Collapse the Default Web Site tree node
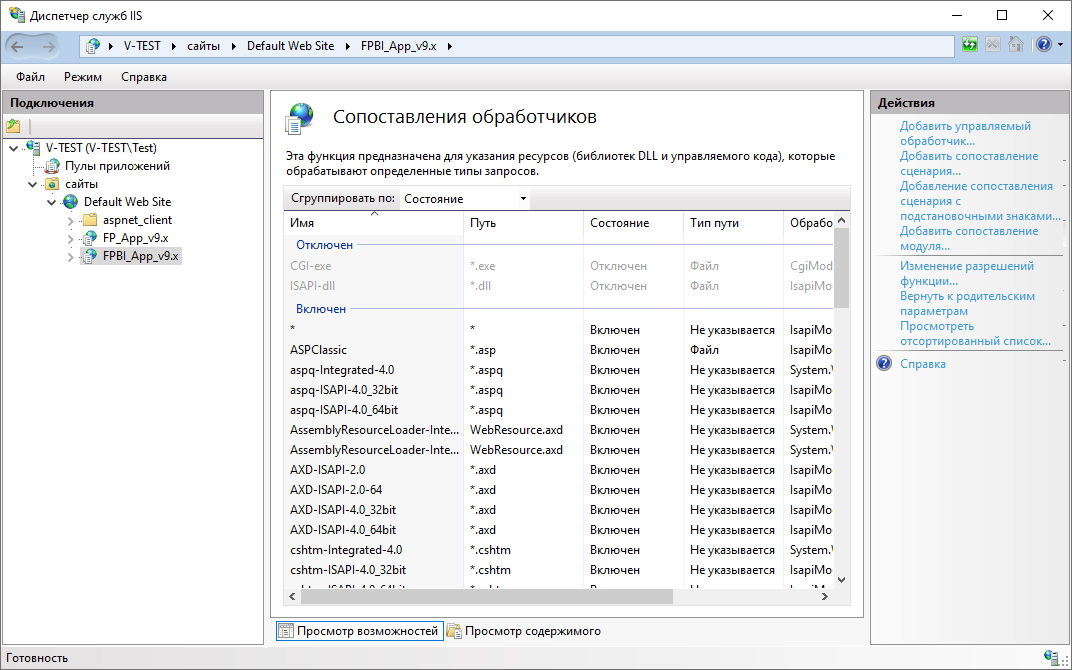Image resolution: width=1072 pixels, height=670 pixels. pos(52,202)
